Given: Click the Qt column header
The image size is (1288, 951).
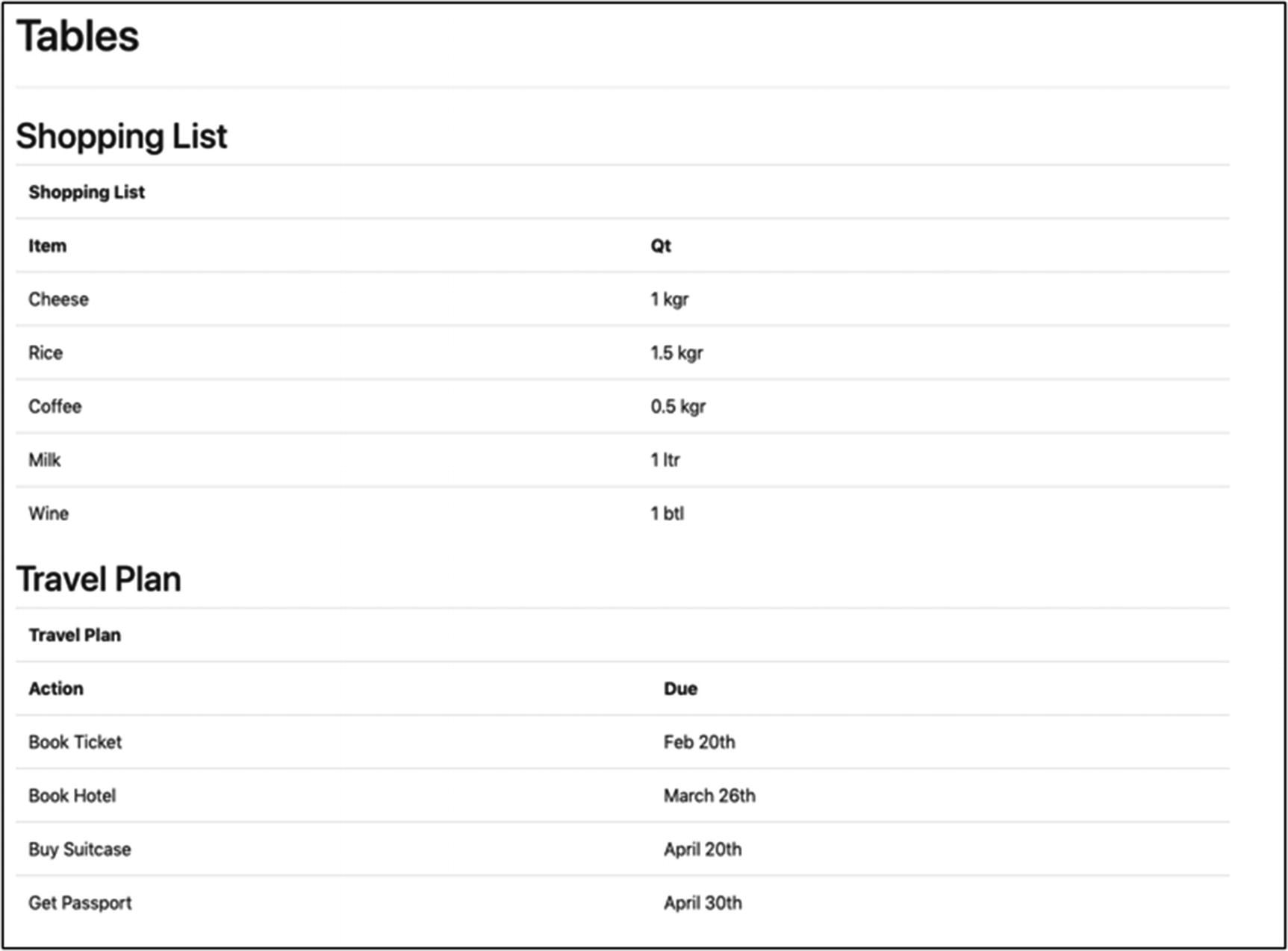Looking at the screenshot, I should (661, 246).
